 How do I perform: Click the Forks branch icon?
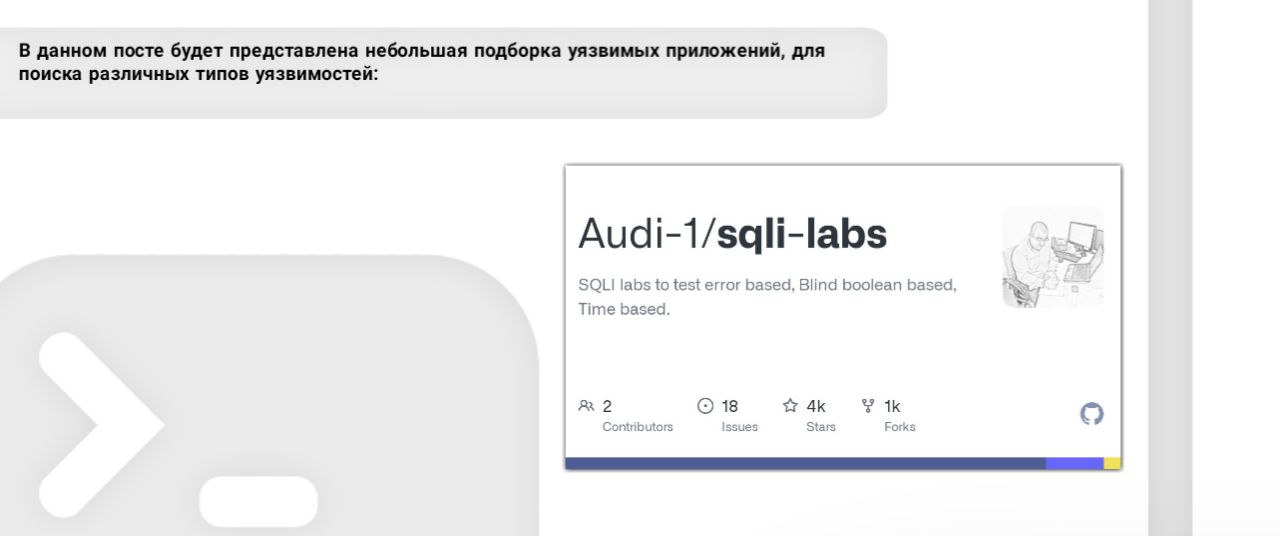click(x=868, y=406)
